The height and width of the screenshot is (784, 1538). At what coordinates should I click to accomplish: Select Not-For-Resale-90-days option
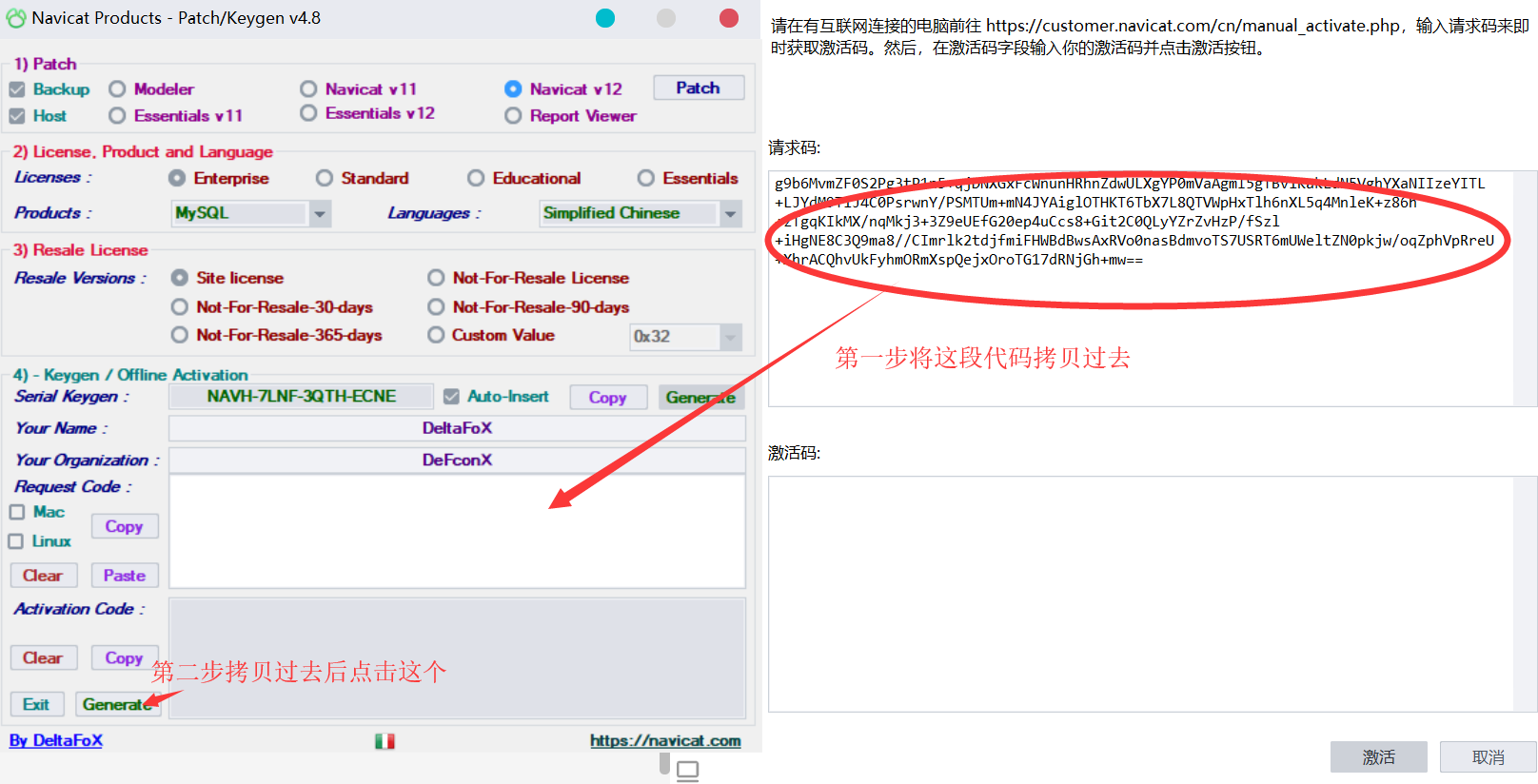436,307
